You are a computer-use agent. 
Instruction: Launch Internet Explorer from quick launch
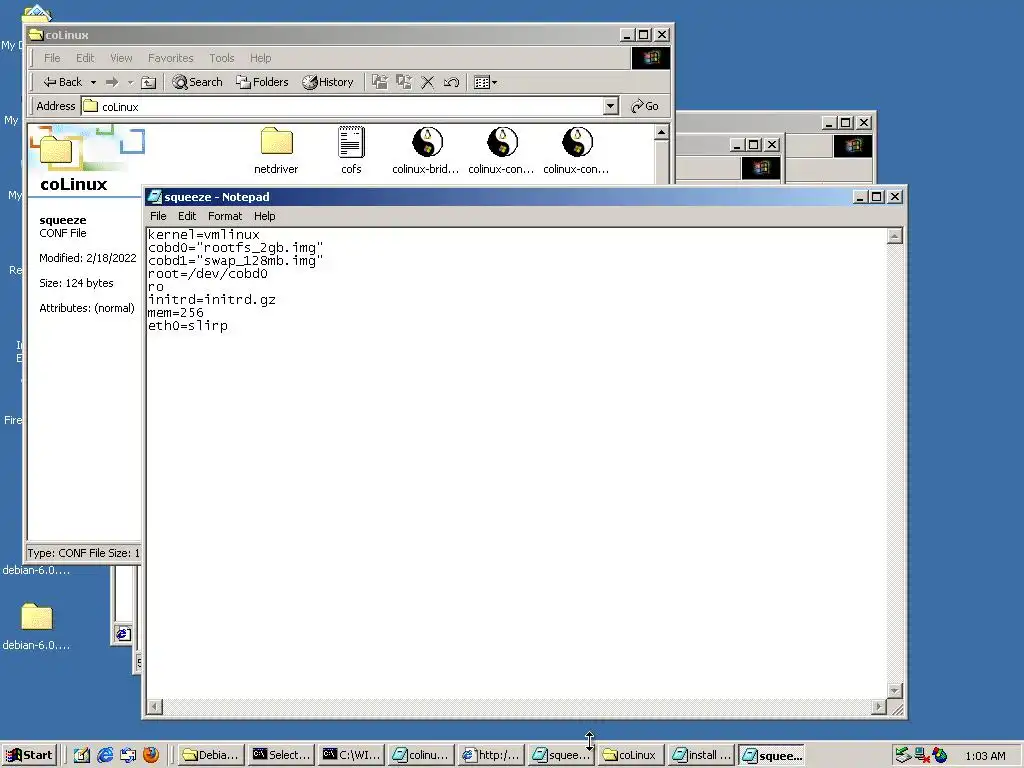coord(105,755)
